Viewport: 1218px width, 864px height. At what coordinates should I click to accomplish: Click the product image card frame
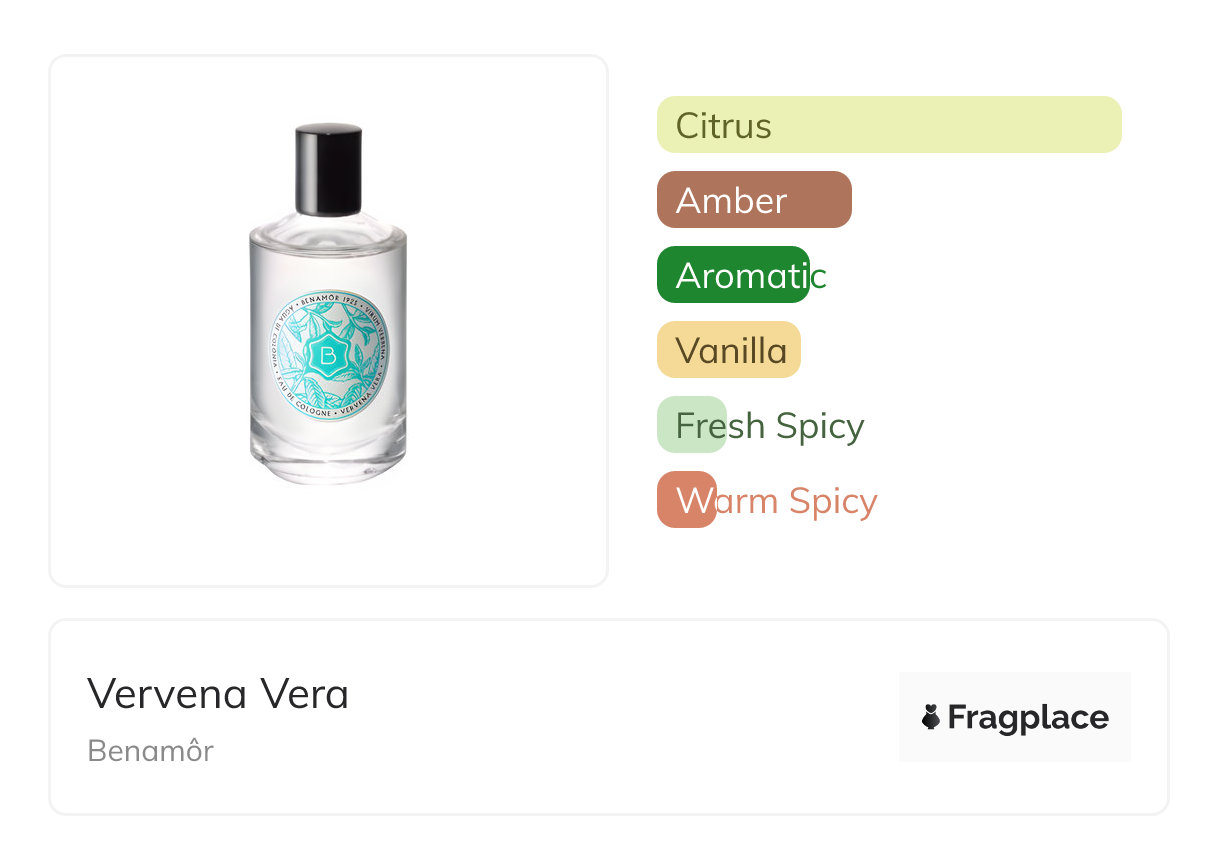point(329,321)
